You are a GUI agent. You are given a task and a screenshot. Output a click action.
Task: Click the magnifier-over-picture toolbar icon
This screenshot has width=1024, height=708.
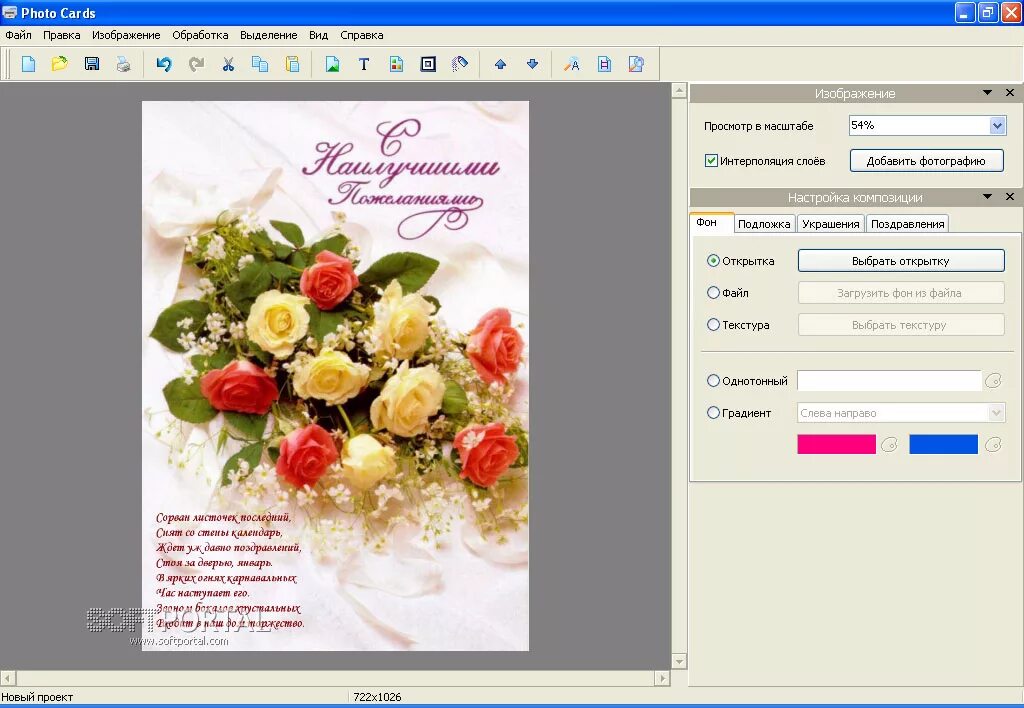click(x=636, y=64)
